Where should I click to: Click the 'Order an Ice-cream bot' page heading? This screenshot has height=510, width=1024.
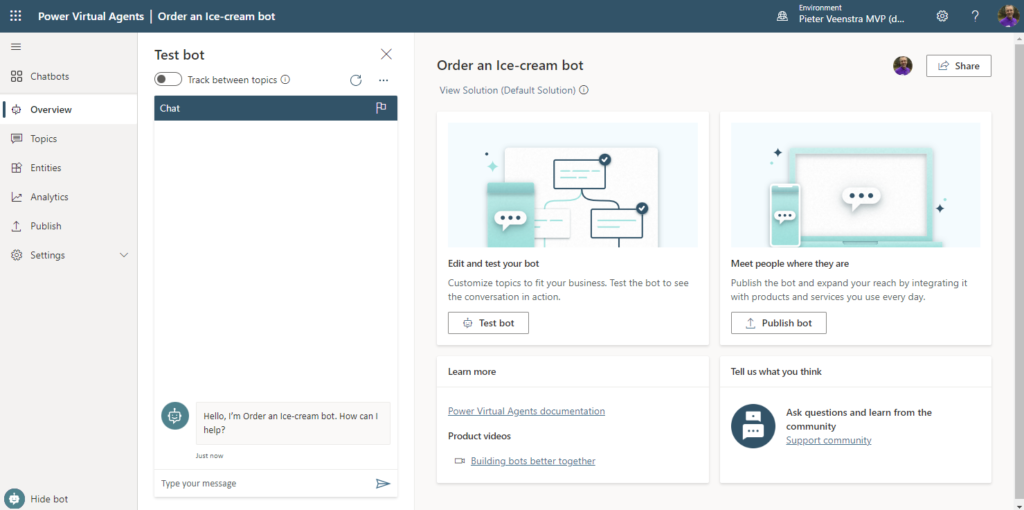[x=510, y=65]
